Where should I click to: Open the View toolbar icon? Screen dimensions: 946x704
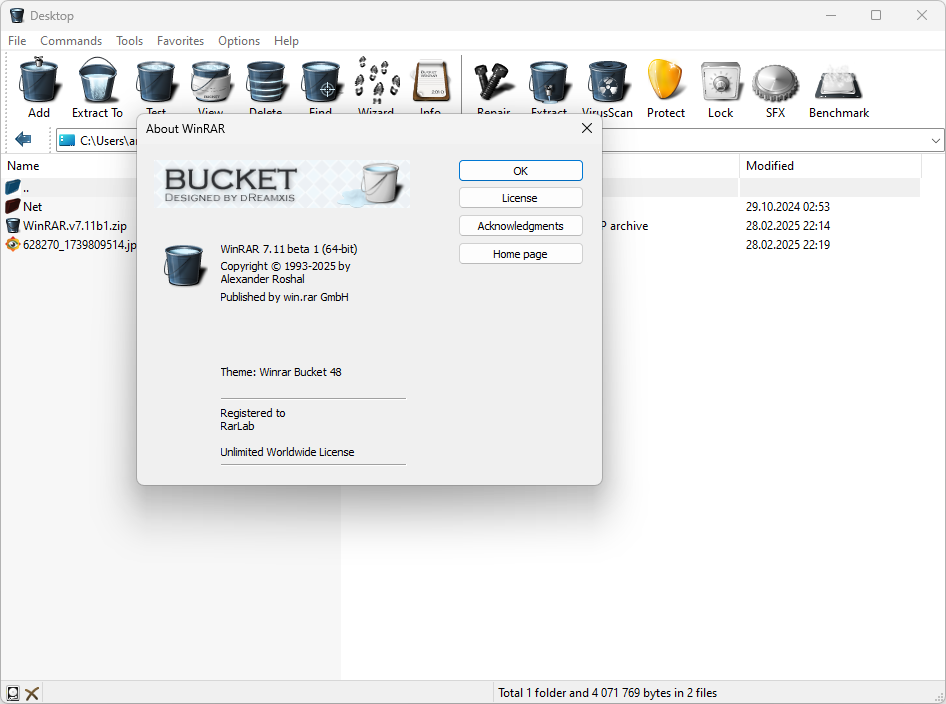(211, 81)
